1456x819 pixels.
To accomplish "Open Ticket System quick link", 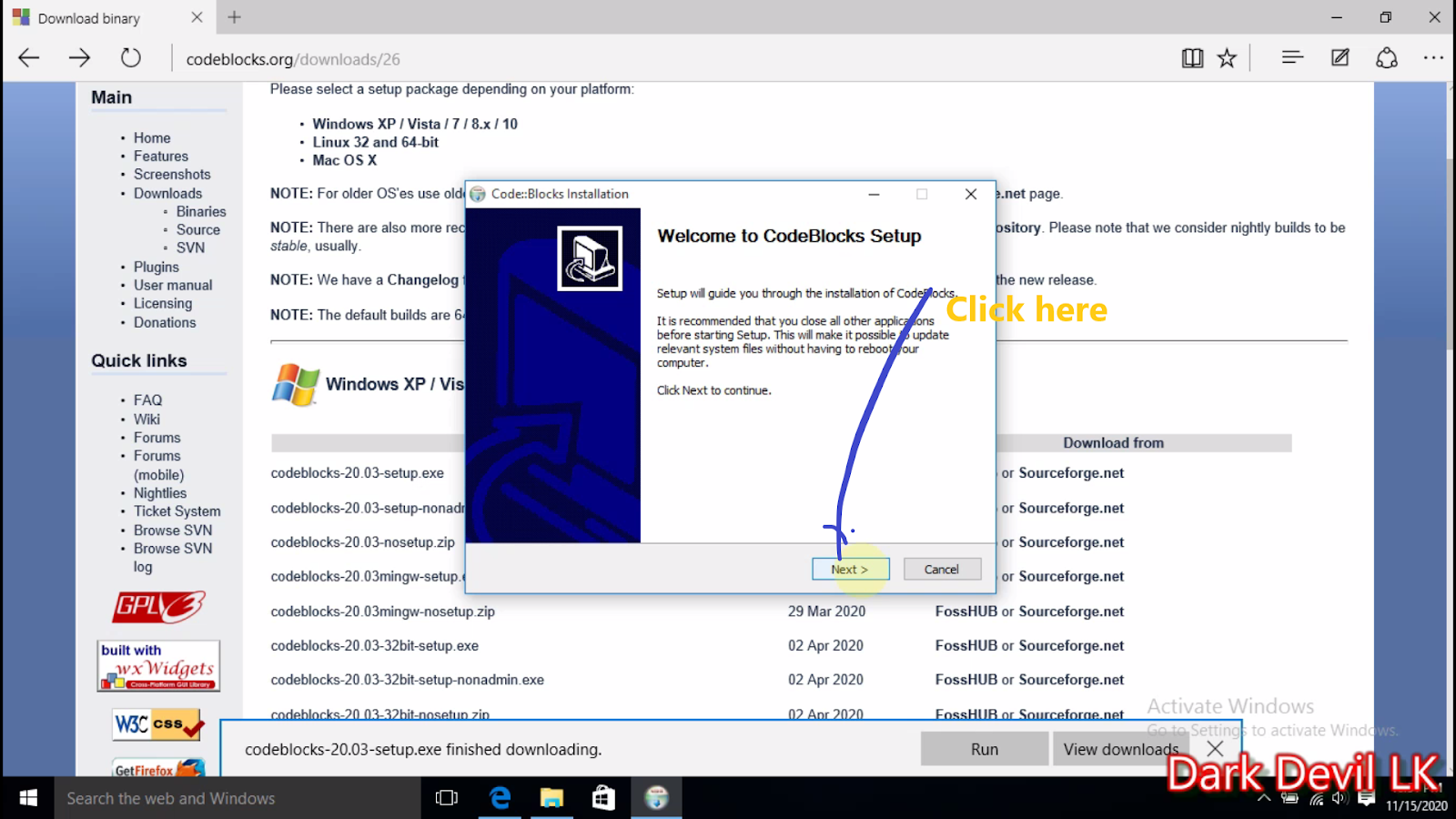I will click(x=177, y=511).
